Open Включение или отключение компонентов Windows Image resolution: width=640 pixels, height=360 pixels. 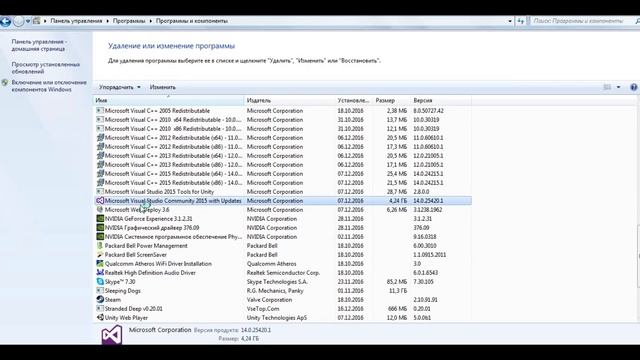click(49, 86)
